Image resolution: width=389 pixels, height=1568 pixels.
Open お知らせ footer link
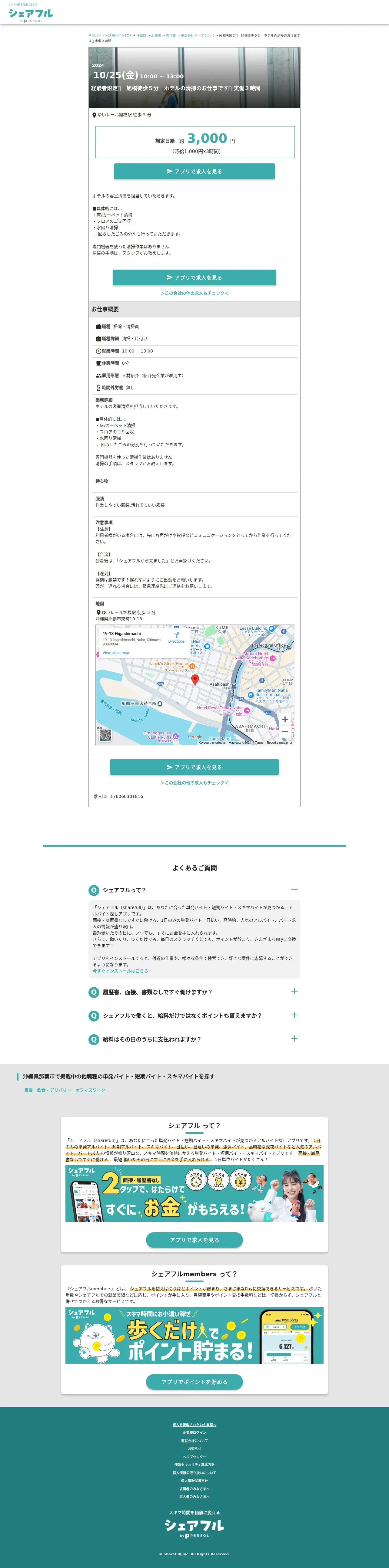point(194,1449)
